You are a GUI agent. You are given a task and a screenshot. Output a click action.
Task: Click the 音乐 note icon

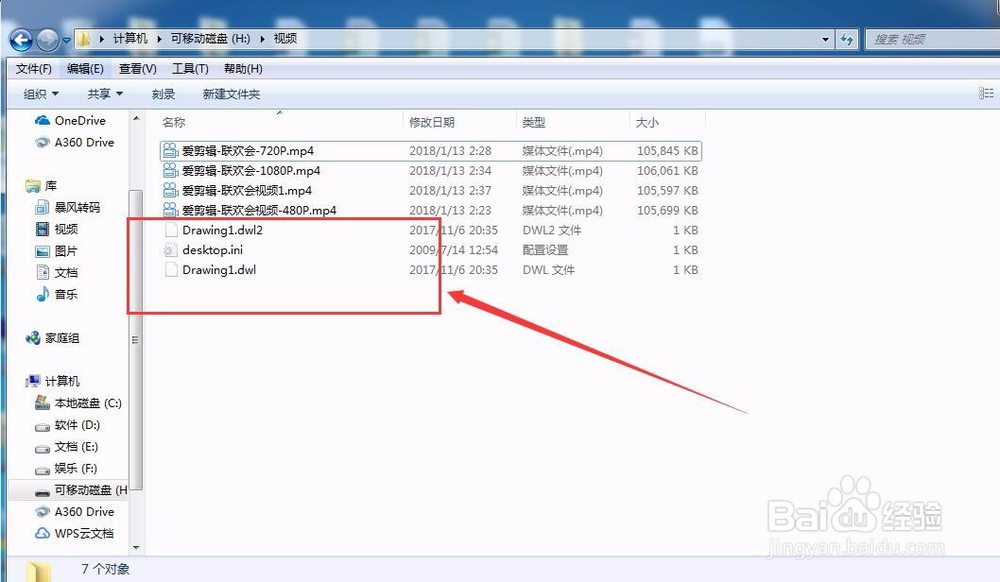(42, 294)
